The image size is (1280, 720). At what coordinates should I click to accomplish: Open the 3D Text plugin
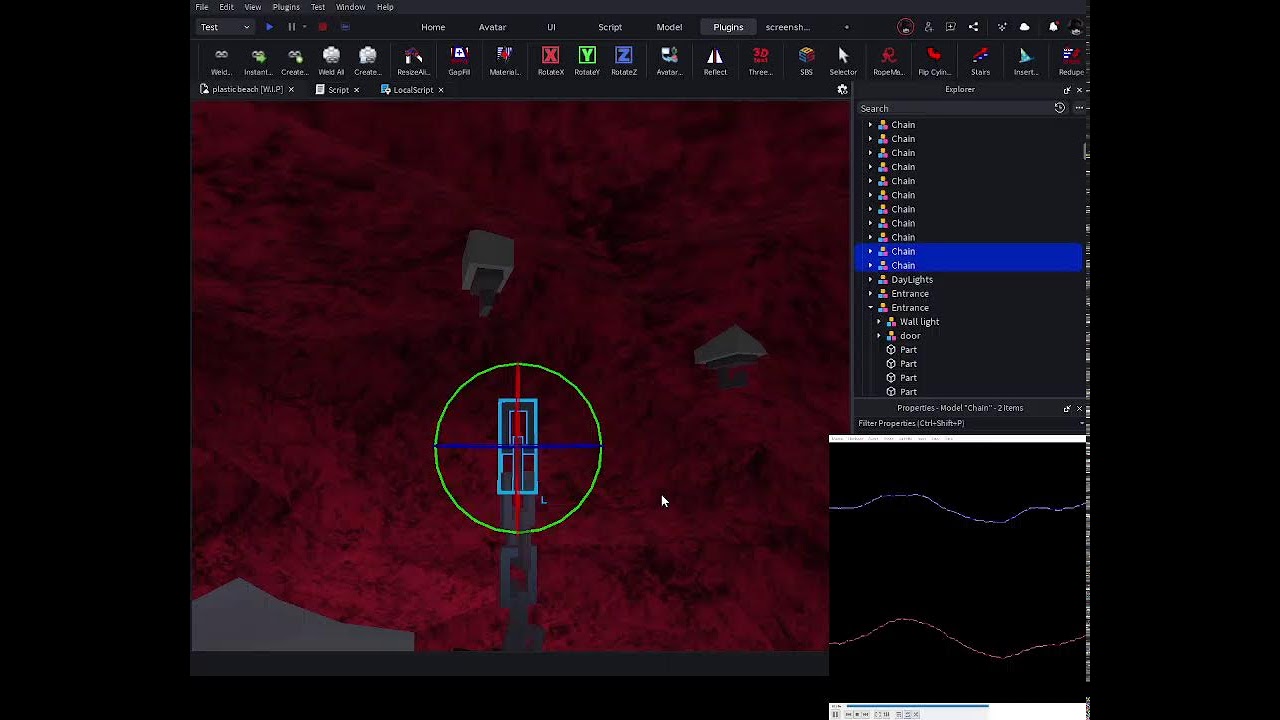pos(760,61)
